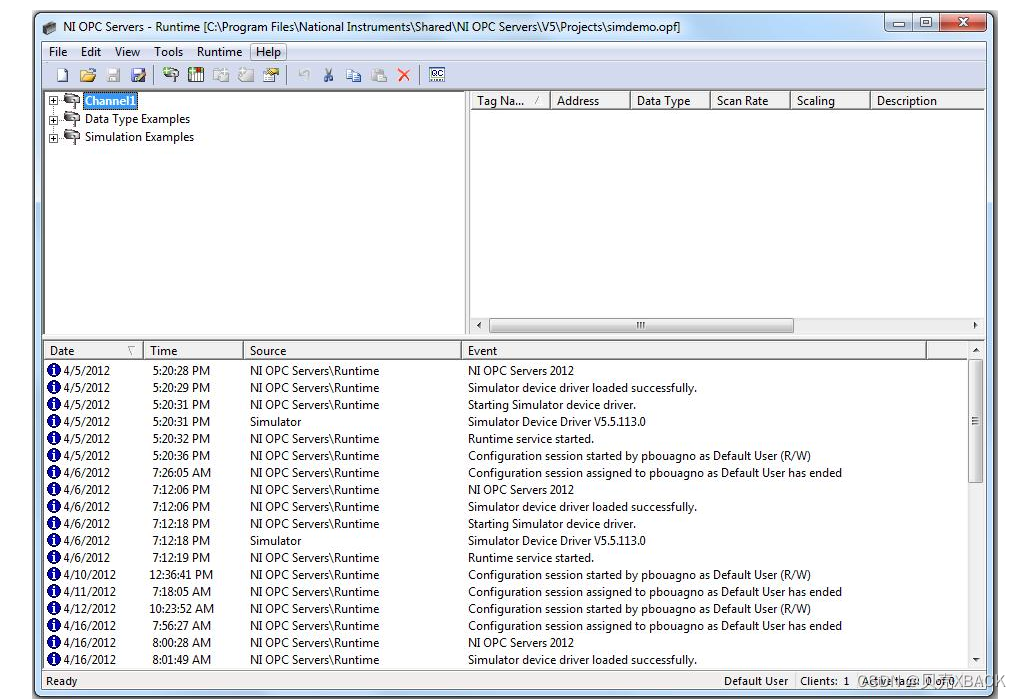Create a new project with the New icon
This screenshot has height=699, width=1021.
[x=63, y=75]
